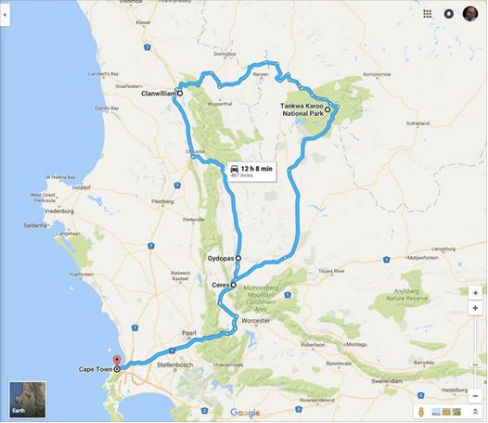Click the Ceres waypoint marker
The height and width of the screenshot is (423, 488).
click(x=234, y=285)
